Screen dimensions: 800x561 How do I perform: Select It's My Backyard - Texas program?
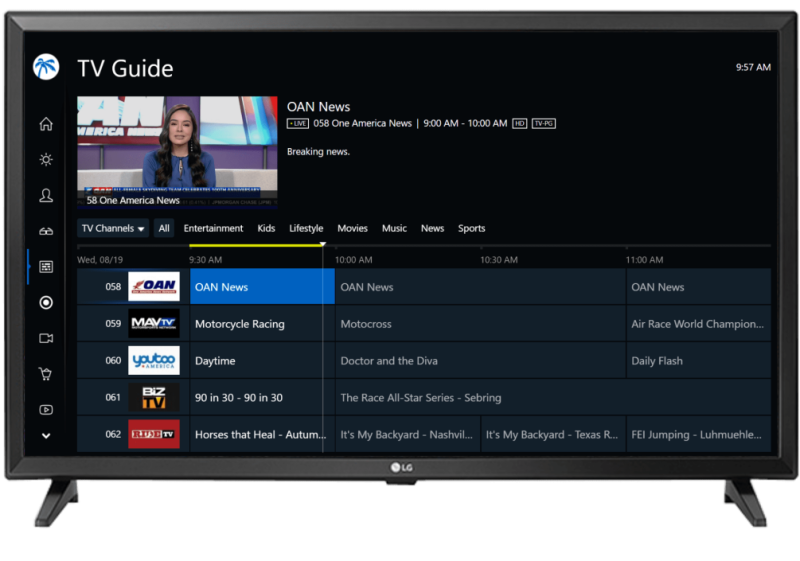(x=553, y=434)
